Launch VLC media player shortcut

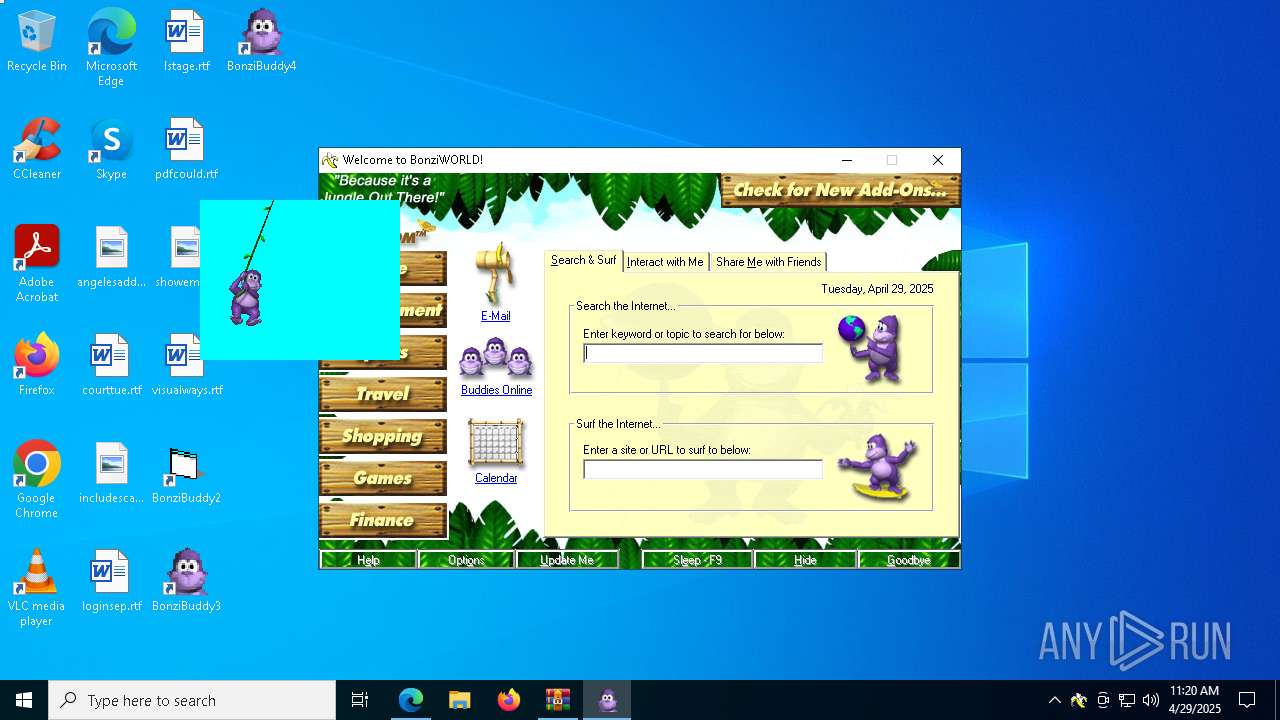click(x=37, y=588)
